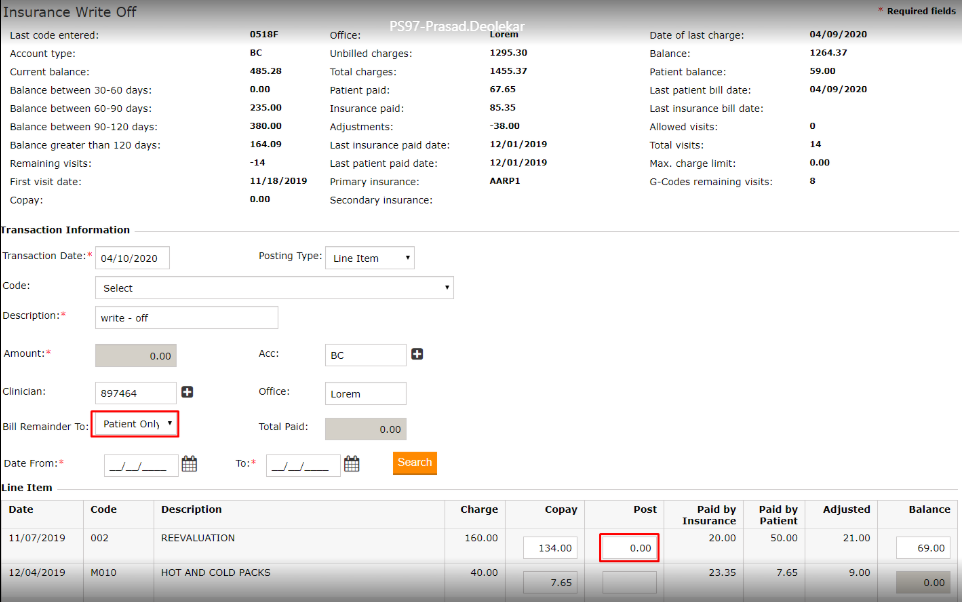This screenshot has height=602, width=962.
Task: Click the Balance field showing 69.00
Action: 923,548
